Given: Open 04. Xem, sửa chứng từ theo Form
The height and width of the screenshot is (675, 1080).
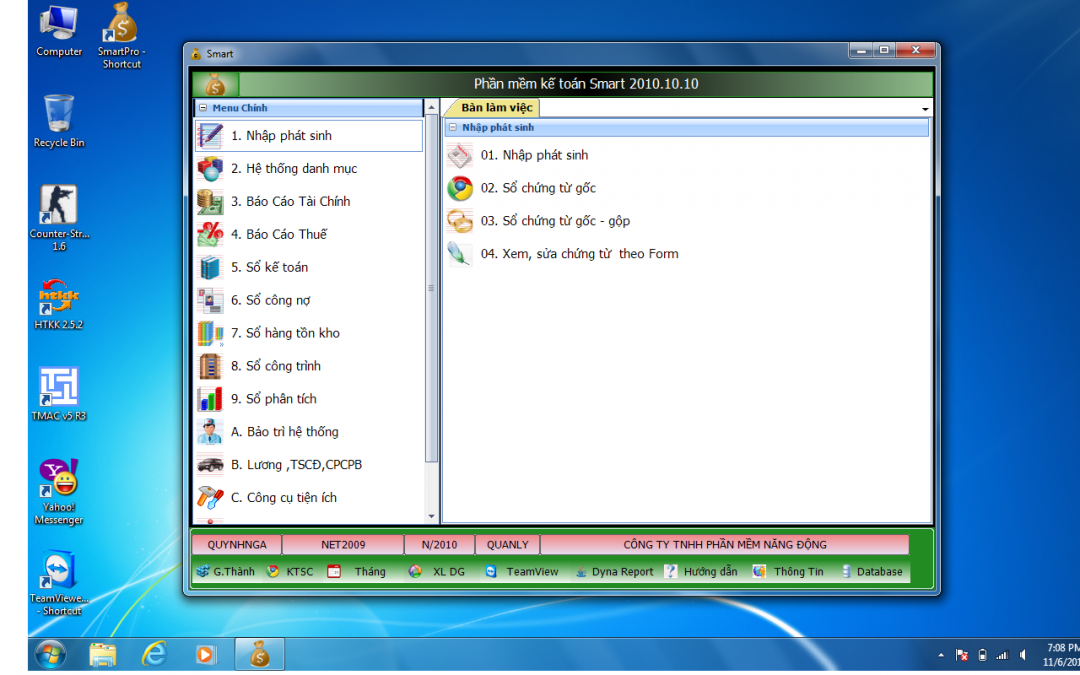Looking at the screenshot, I should click(x=579, y=254).
